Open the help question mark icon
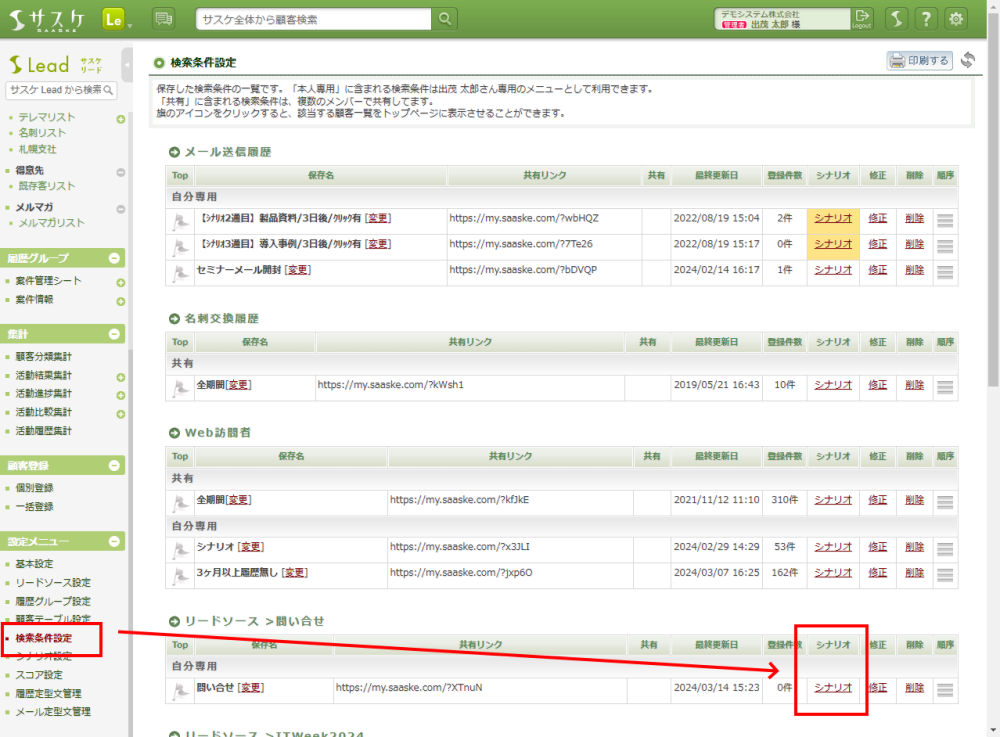This screenshot has height=737, width=1000. 927,19
